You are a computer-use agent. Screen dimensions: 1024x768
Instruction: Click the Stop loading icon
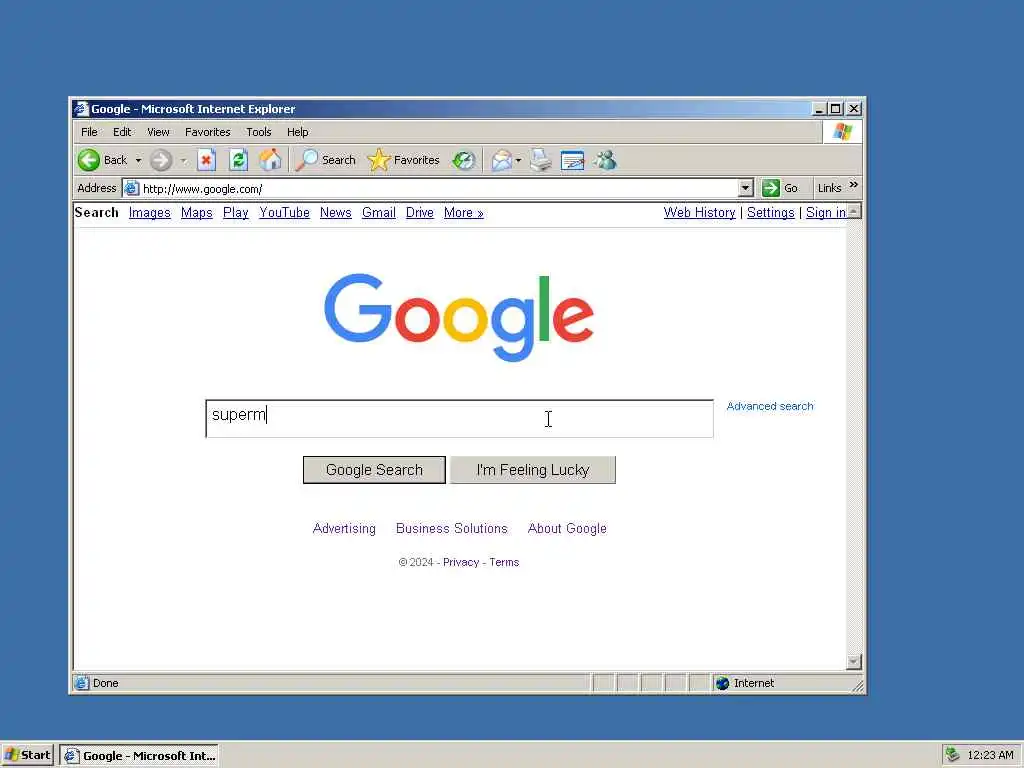click(x=206, y=160)
